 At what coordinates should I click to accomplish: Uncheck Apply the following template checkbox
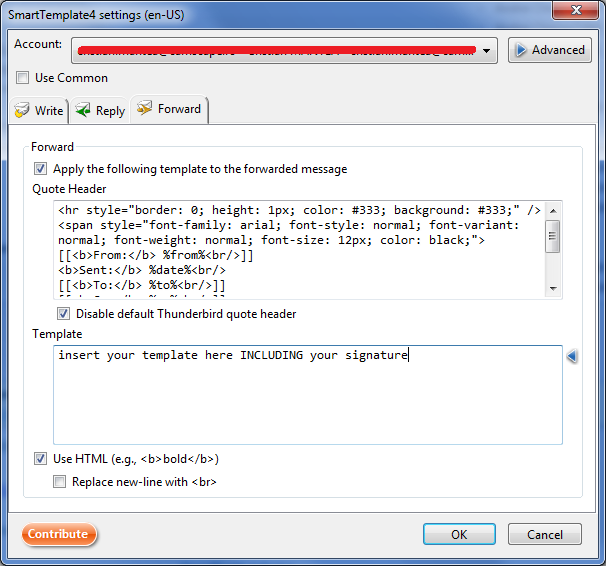[41, 169]
